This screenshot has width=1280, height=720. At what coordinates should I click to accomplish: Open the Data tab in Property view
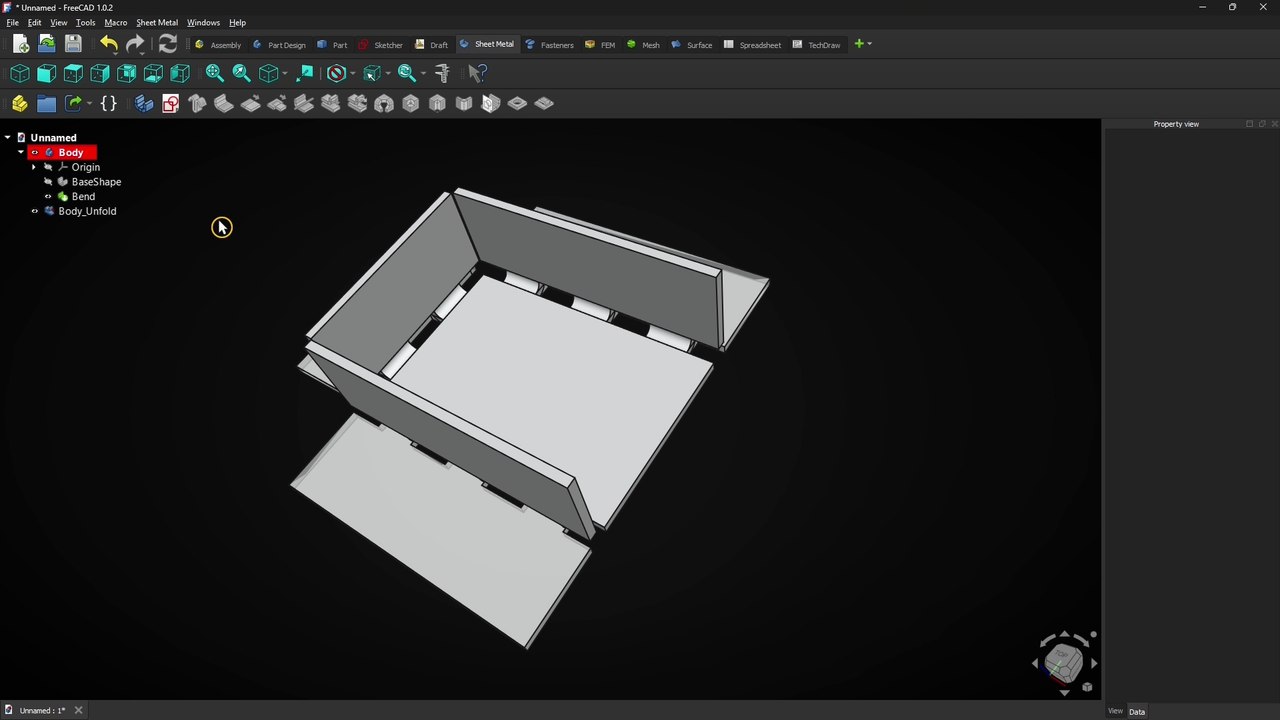pos(1137,711)
